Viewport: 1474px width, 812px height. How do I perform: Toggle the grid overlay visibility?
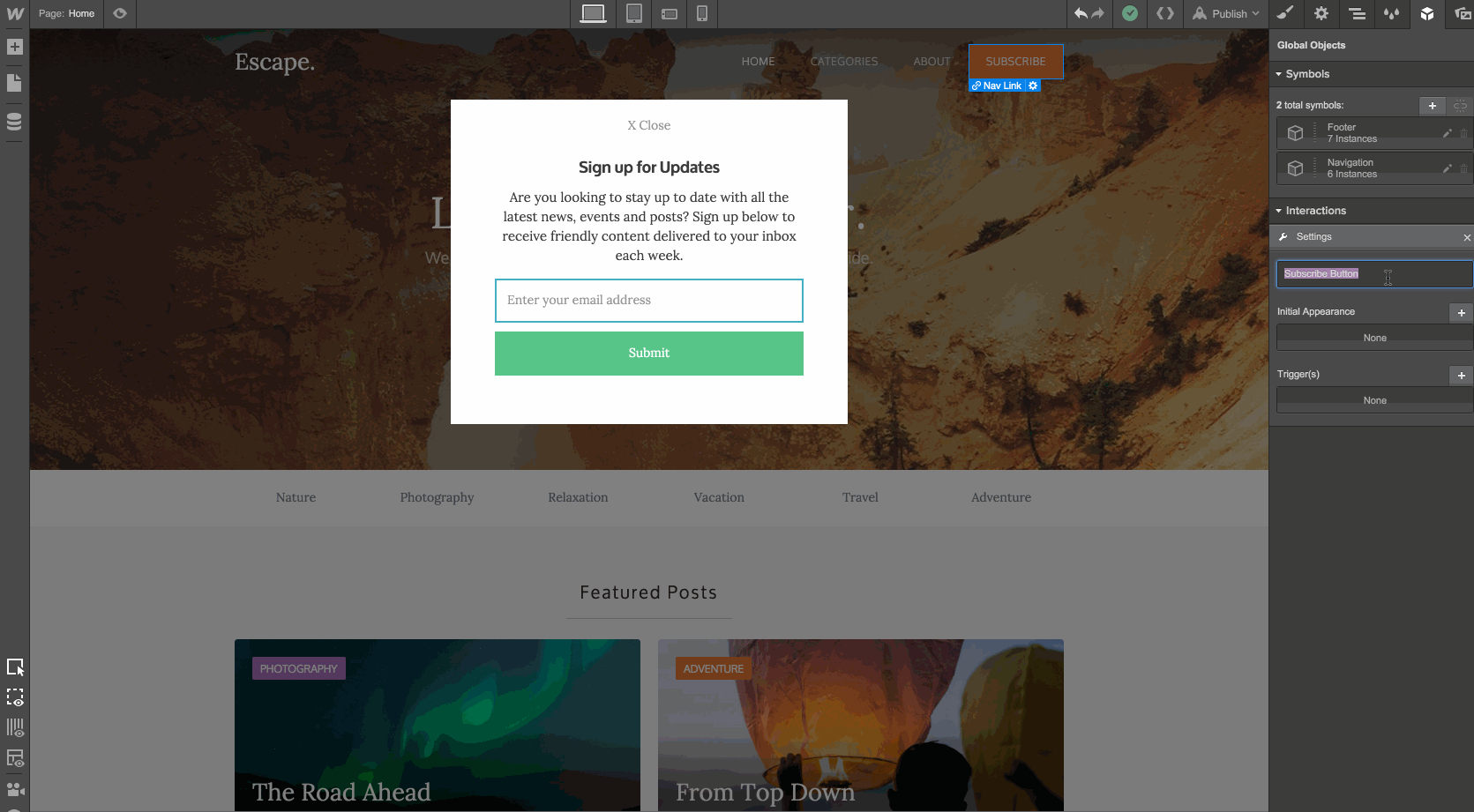pyautogui.click(x=15, y=728)
